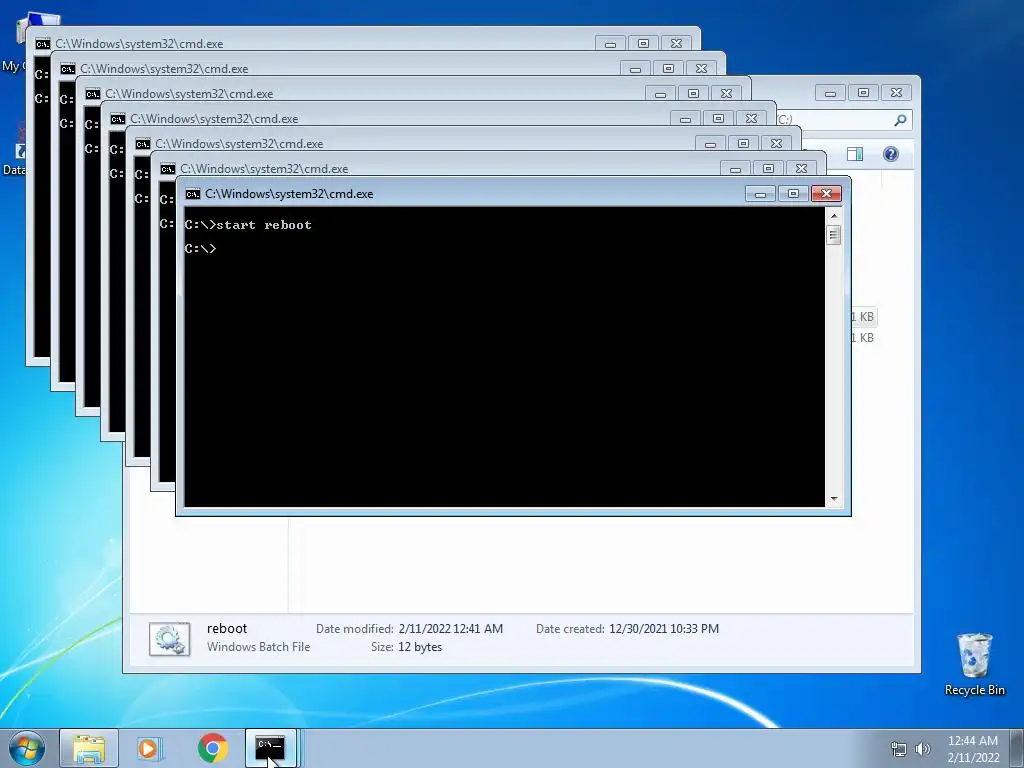Open File Explorer from the taskbar

coord(89,748)
